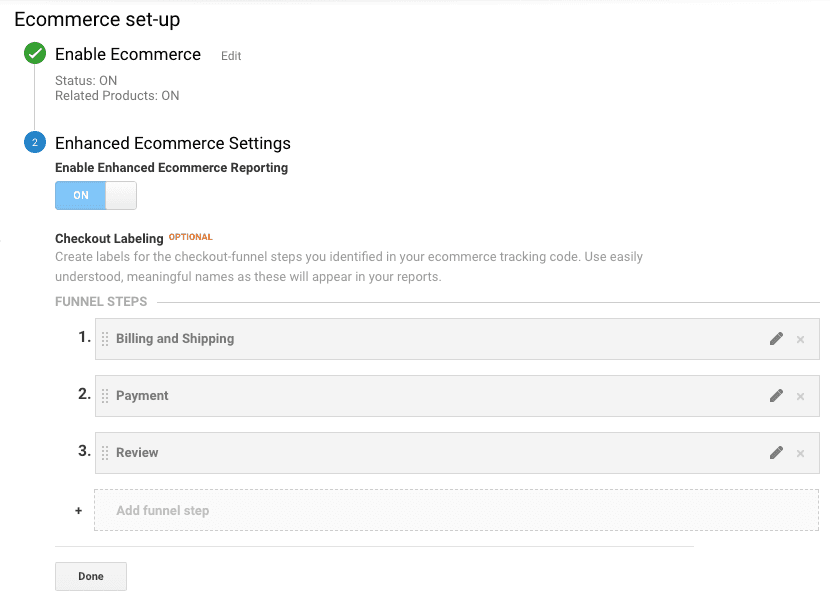Select the Payment step label text
Image resolution: width=830 pixels, height=599 pixels.
(141, 396)
